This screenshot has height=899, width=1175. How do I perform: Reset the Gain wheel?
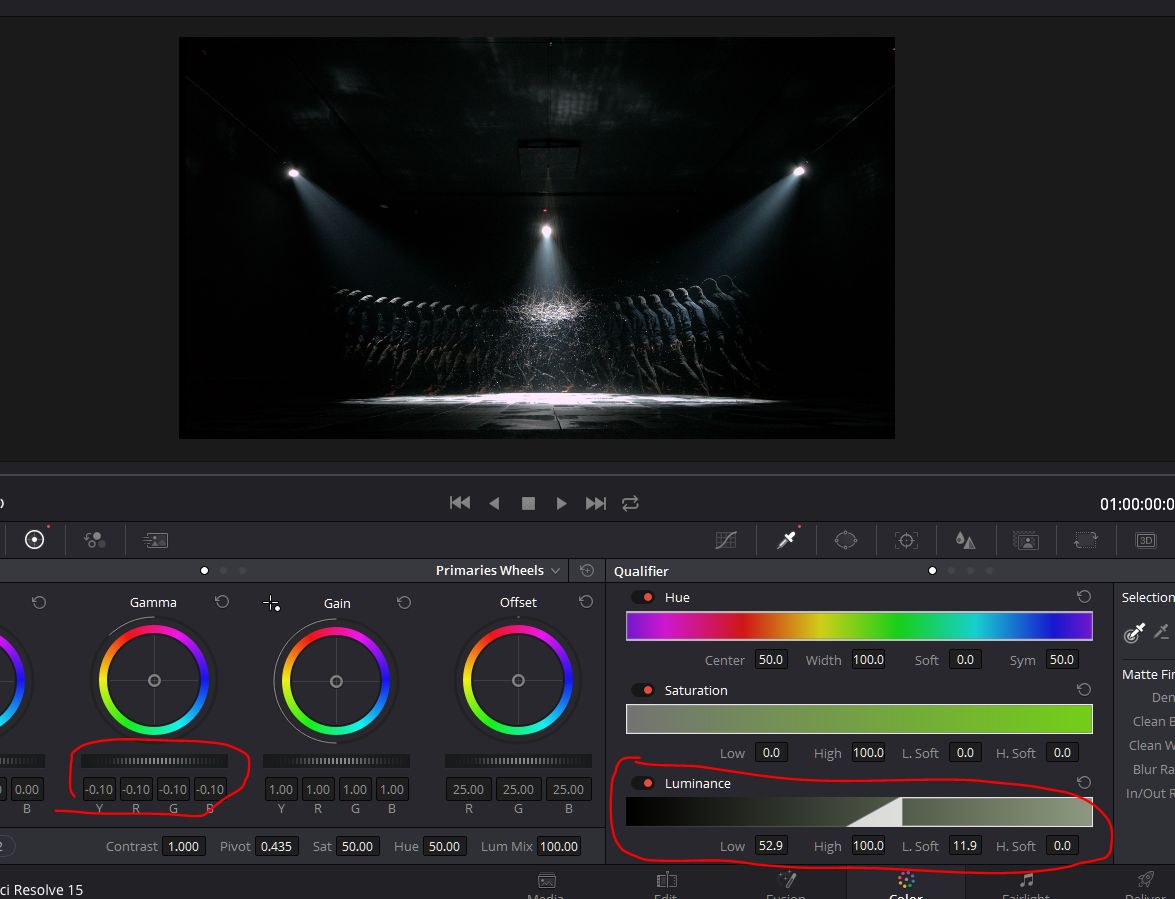click(x=404, y=602)
